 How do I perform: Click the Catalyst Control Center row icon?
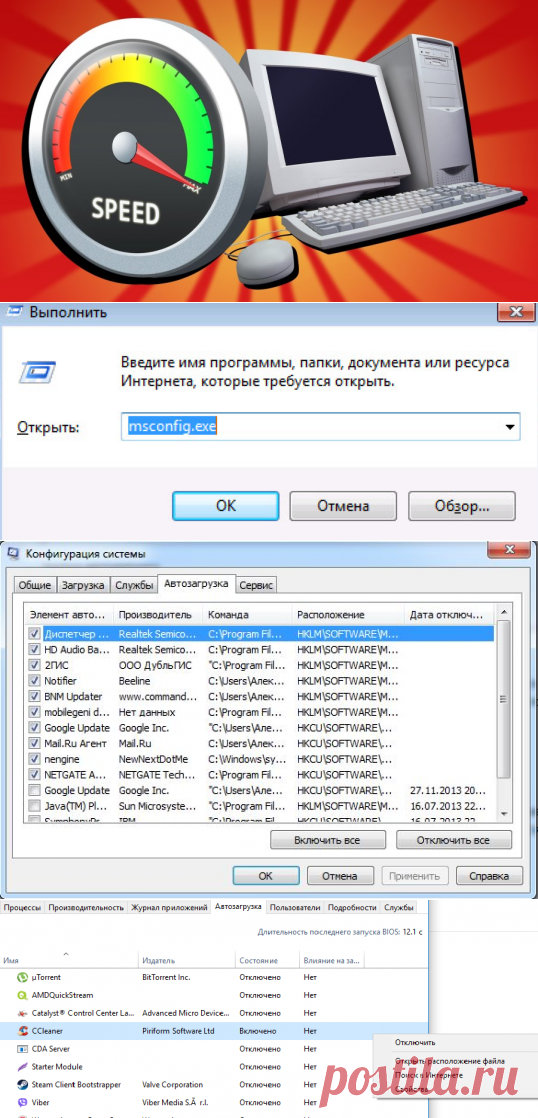(x=21, y=1012)
